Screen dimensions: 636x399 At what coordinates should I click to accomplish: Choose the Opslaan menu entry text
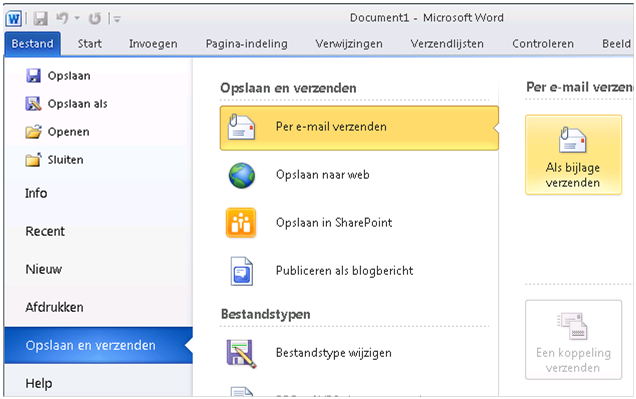tap(69, 76)
